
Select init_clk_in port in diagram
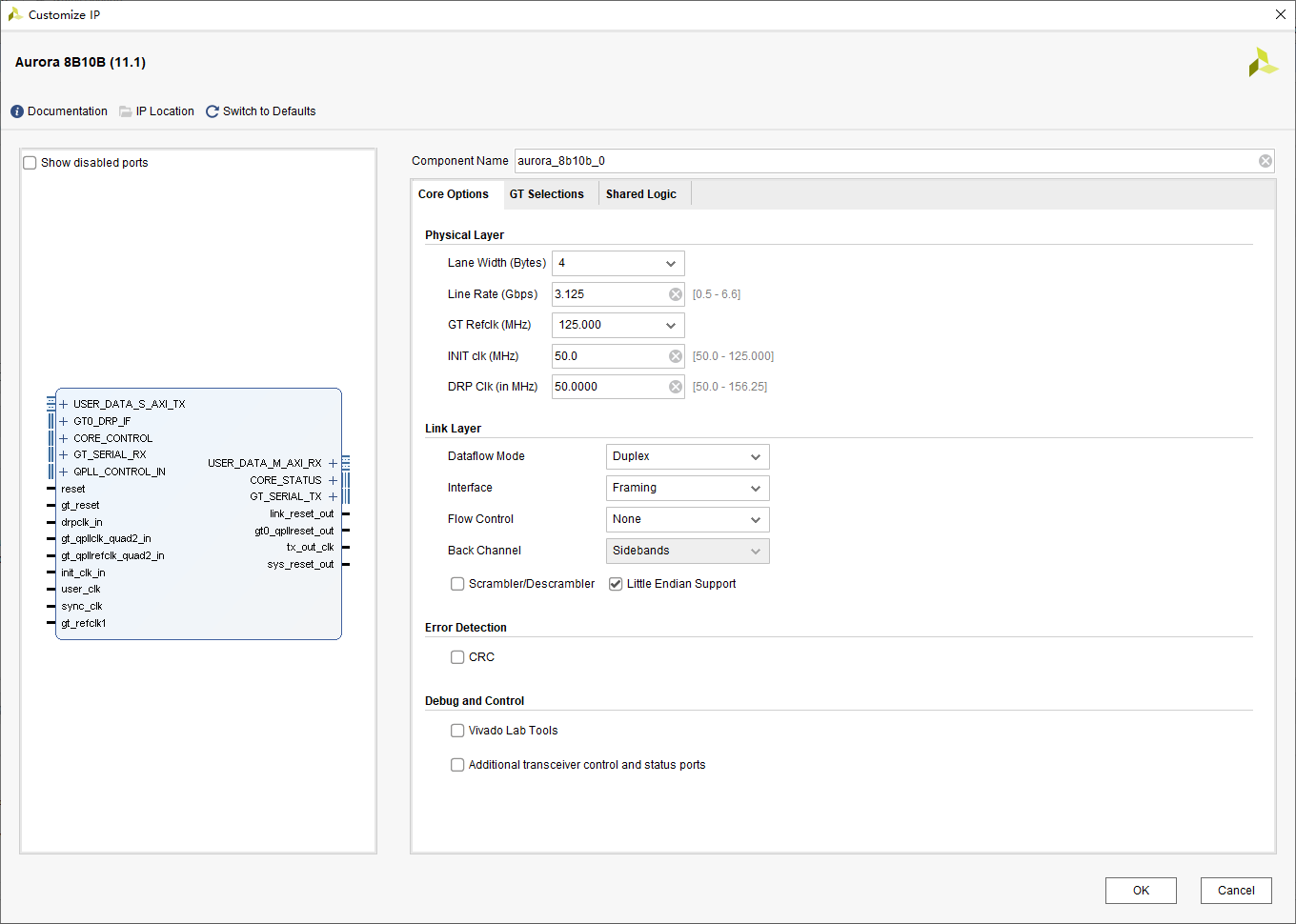(x=83, y=572)
